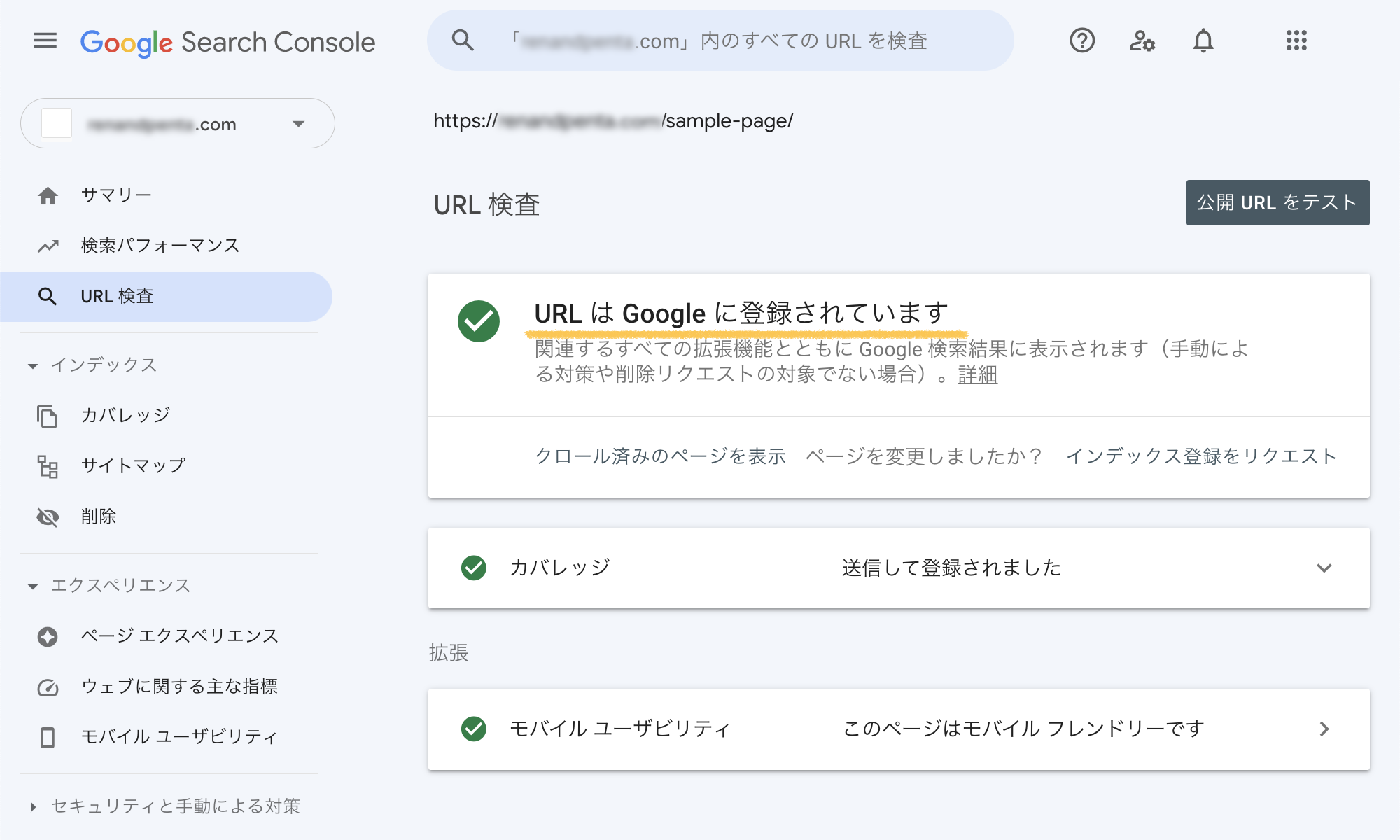1400x840 pixels.
Task: Click the phone icon for モバイル ユーザビリティ
Action: (x=48, y=737)
